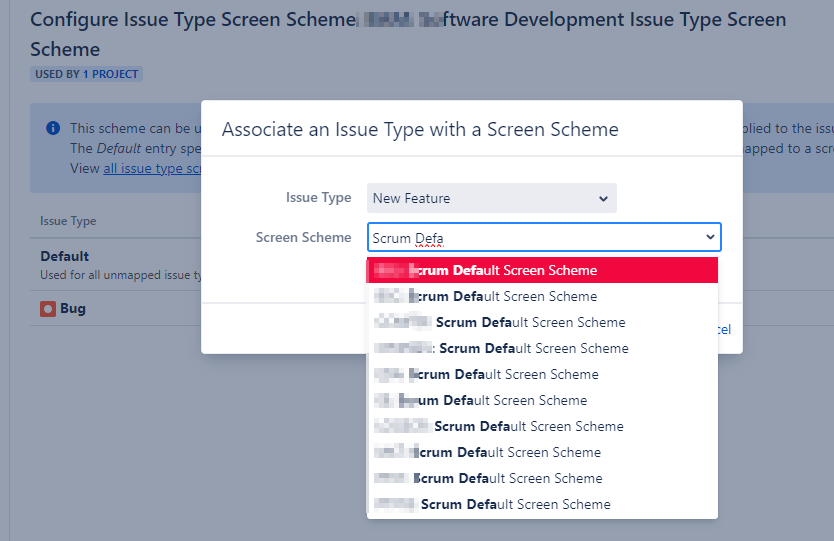Image resolution: width=834 pixels, height=541 pixels.
Task: Open the 'all issue type' schemes link
Action: 152,168
